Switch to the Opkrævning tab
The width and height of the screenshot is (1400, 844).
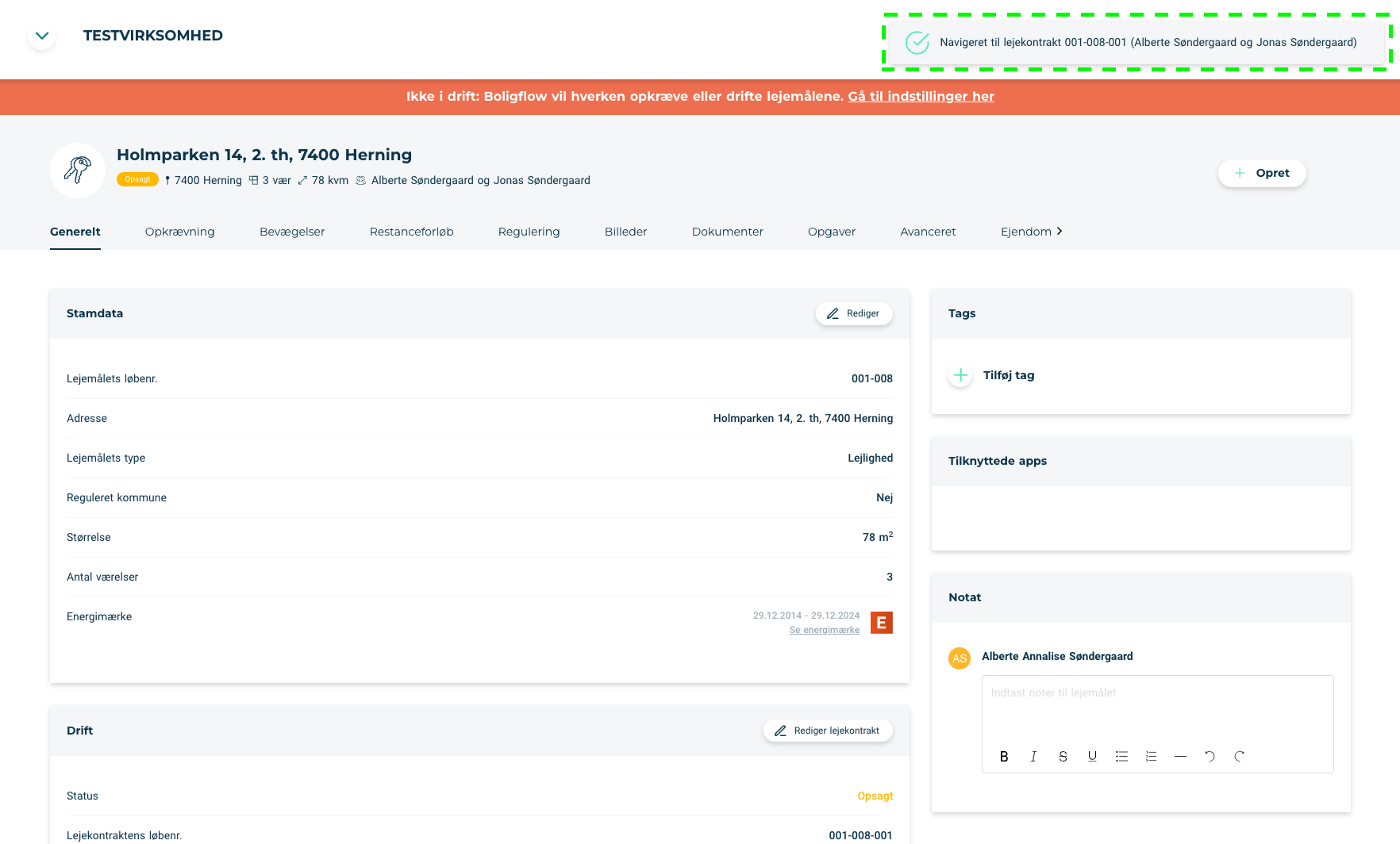coord(180,232)
